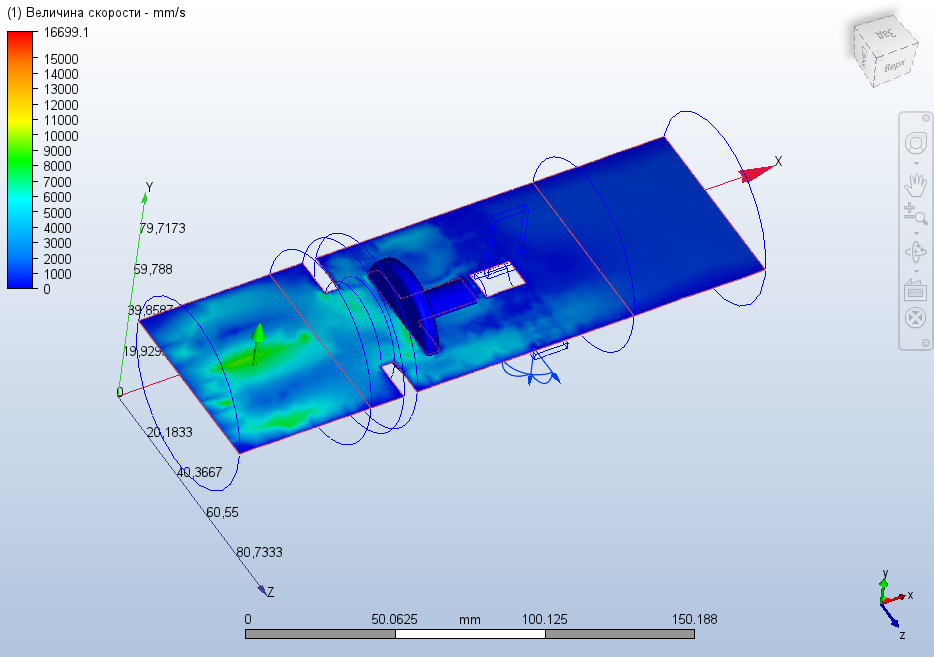
Task: Click the legend value 15000
Action: (x=61, y=59)
